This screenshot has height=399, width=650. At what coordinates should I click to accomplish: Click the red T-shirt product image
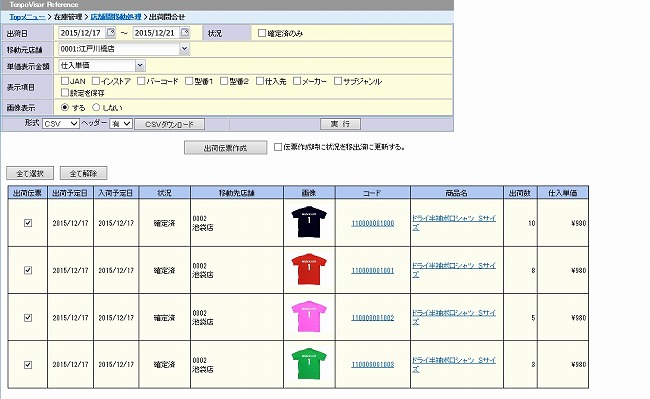309,269
